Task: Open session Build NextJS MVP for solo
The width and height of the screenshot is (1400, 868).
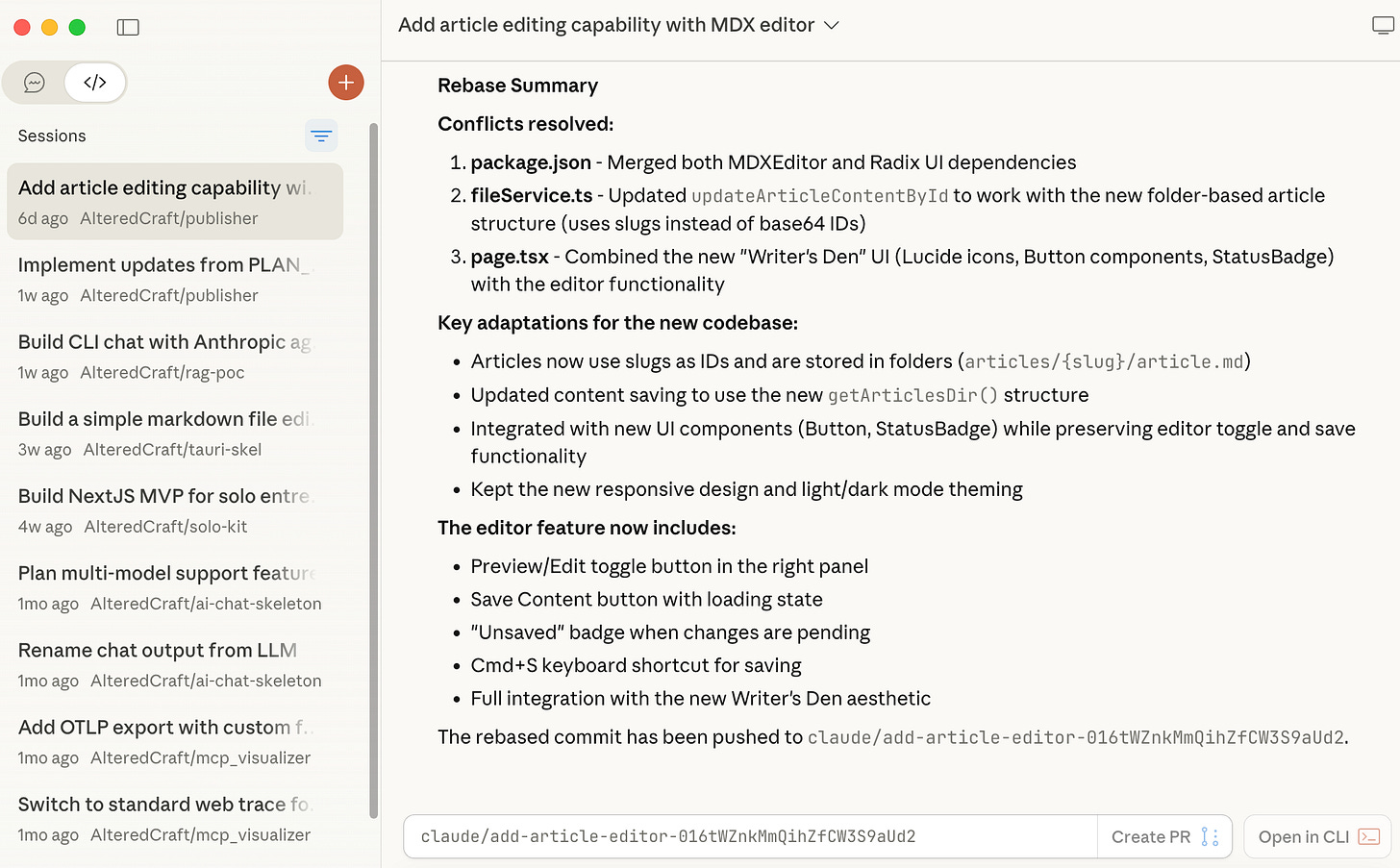Action: 175,509
